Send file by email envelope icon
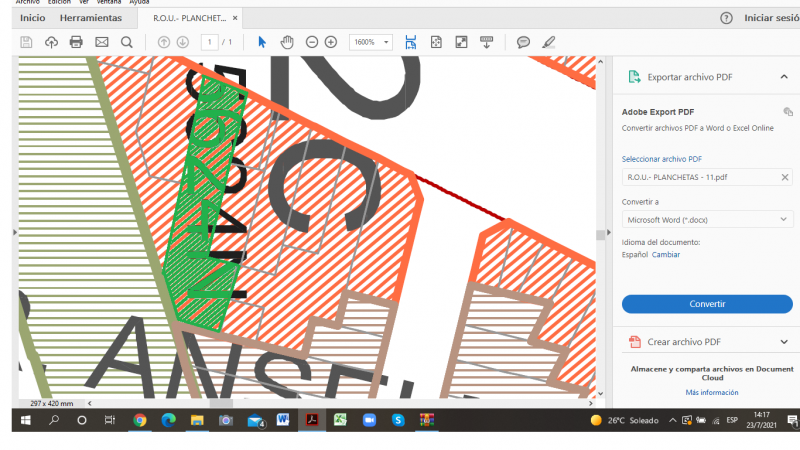The height and width of the screenshot is (450, 800). coord(101,42)
